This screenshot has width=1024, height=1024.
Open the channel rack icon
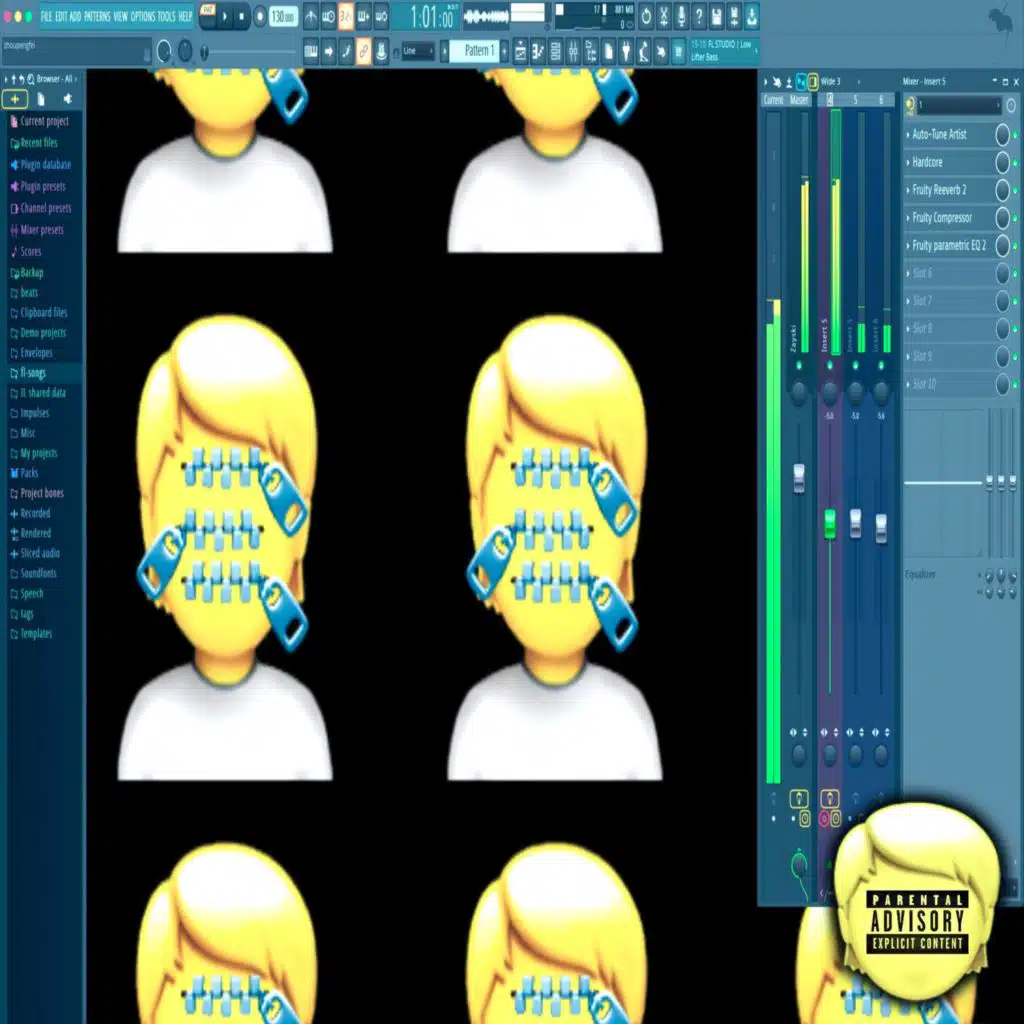pyautogui.click(x=555, y=52)
